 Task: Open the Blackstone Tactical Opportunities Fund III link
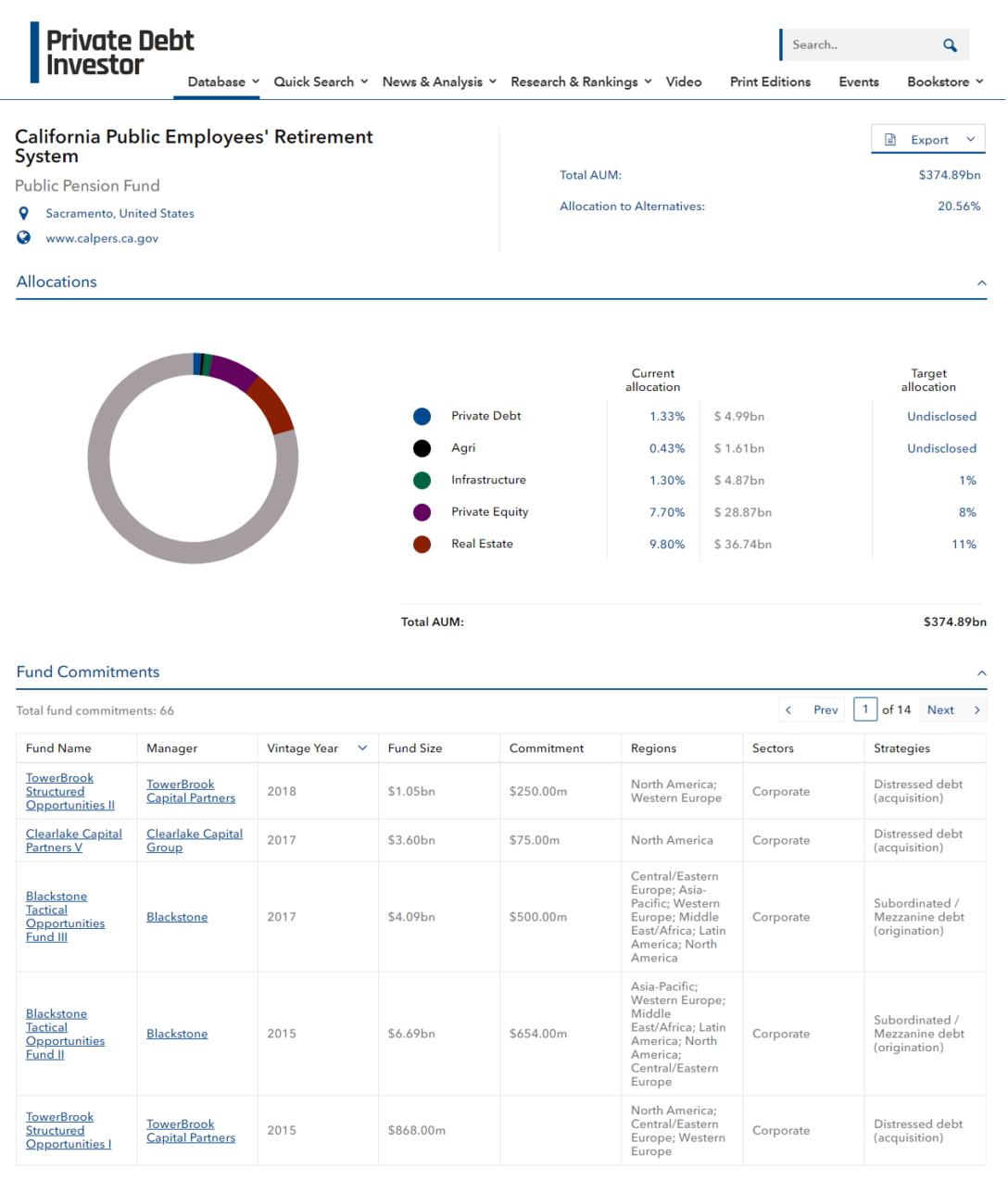[x=65, y=916]
